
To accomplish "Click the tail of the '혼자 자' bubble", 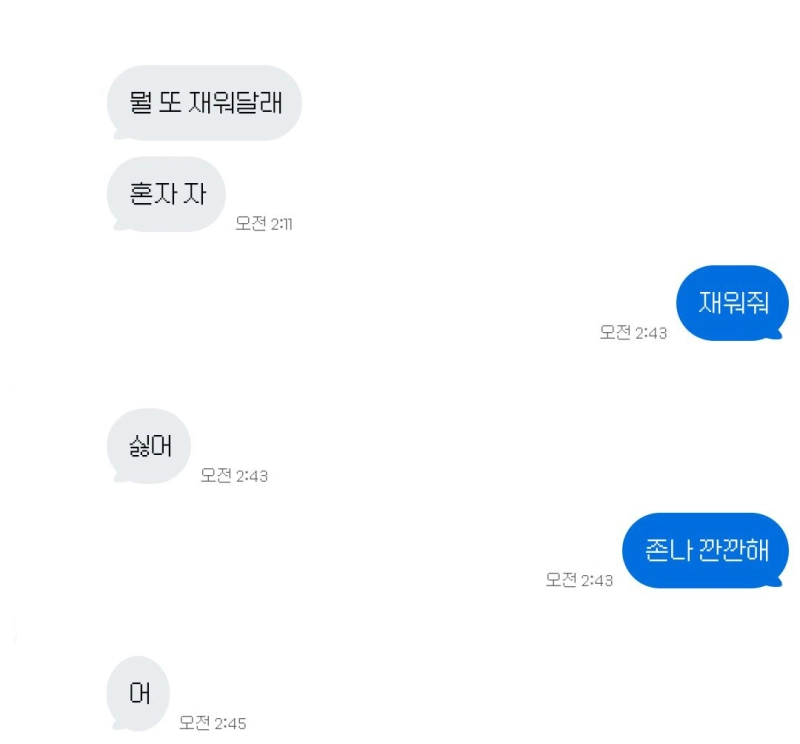I will (118, 226).
